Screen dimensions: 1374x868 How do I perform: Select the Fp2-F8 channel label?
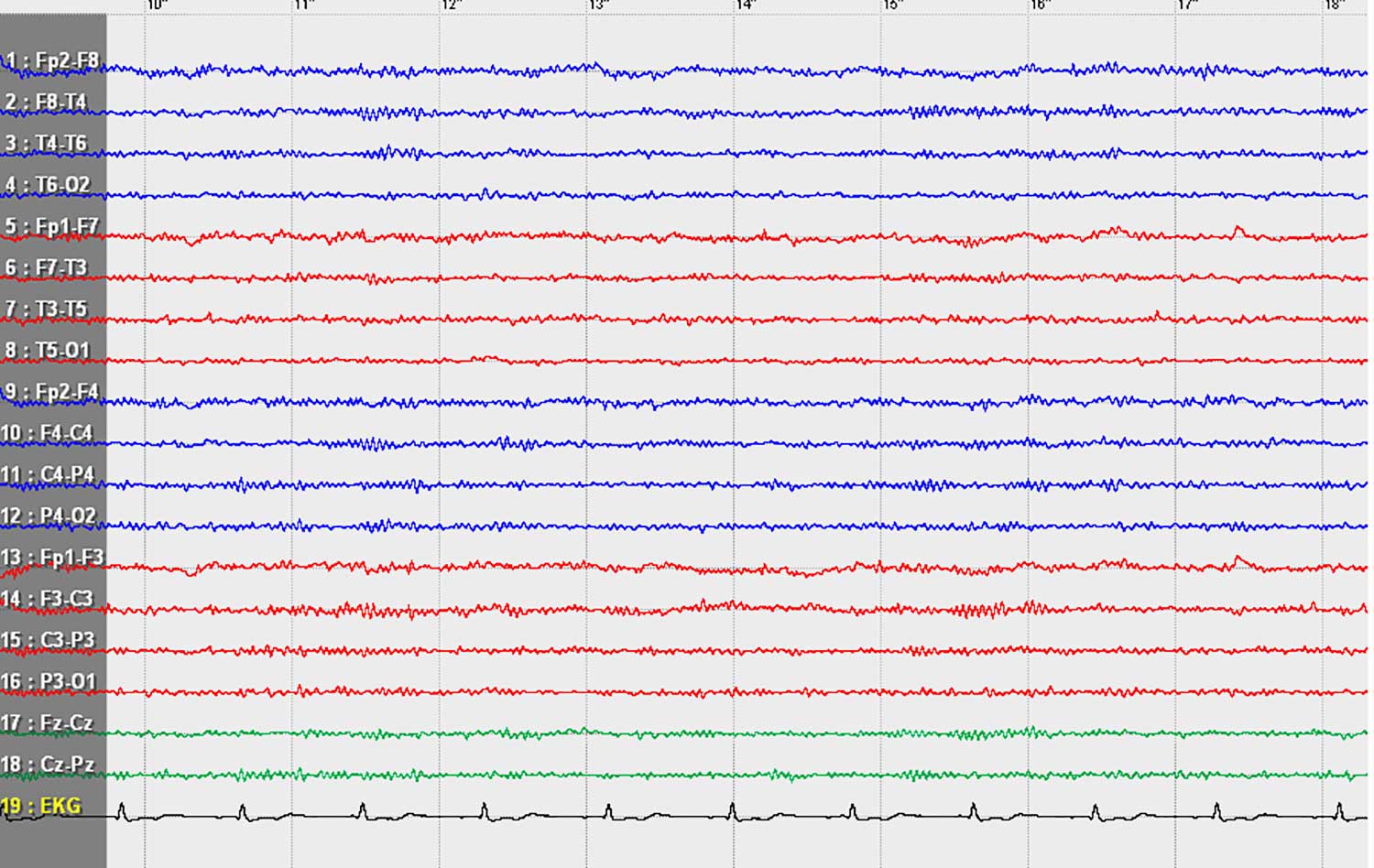tap(52, 61)
